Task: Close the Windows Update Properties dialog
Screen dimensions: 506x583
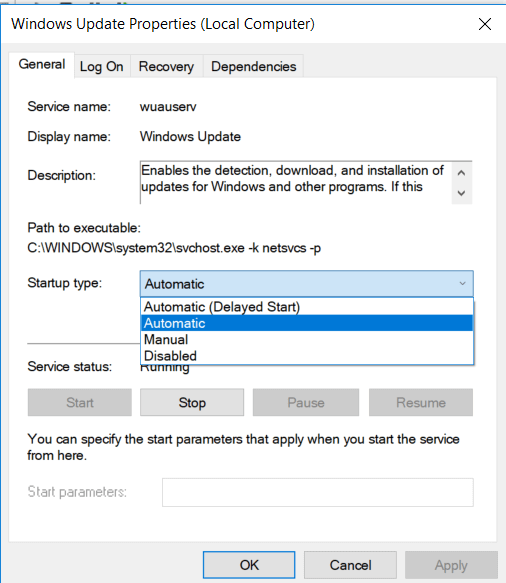Action: (485, 25)
